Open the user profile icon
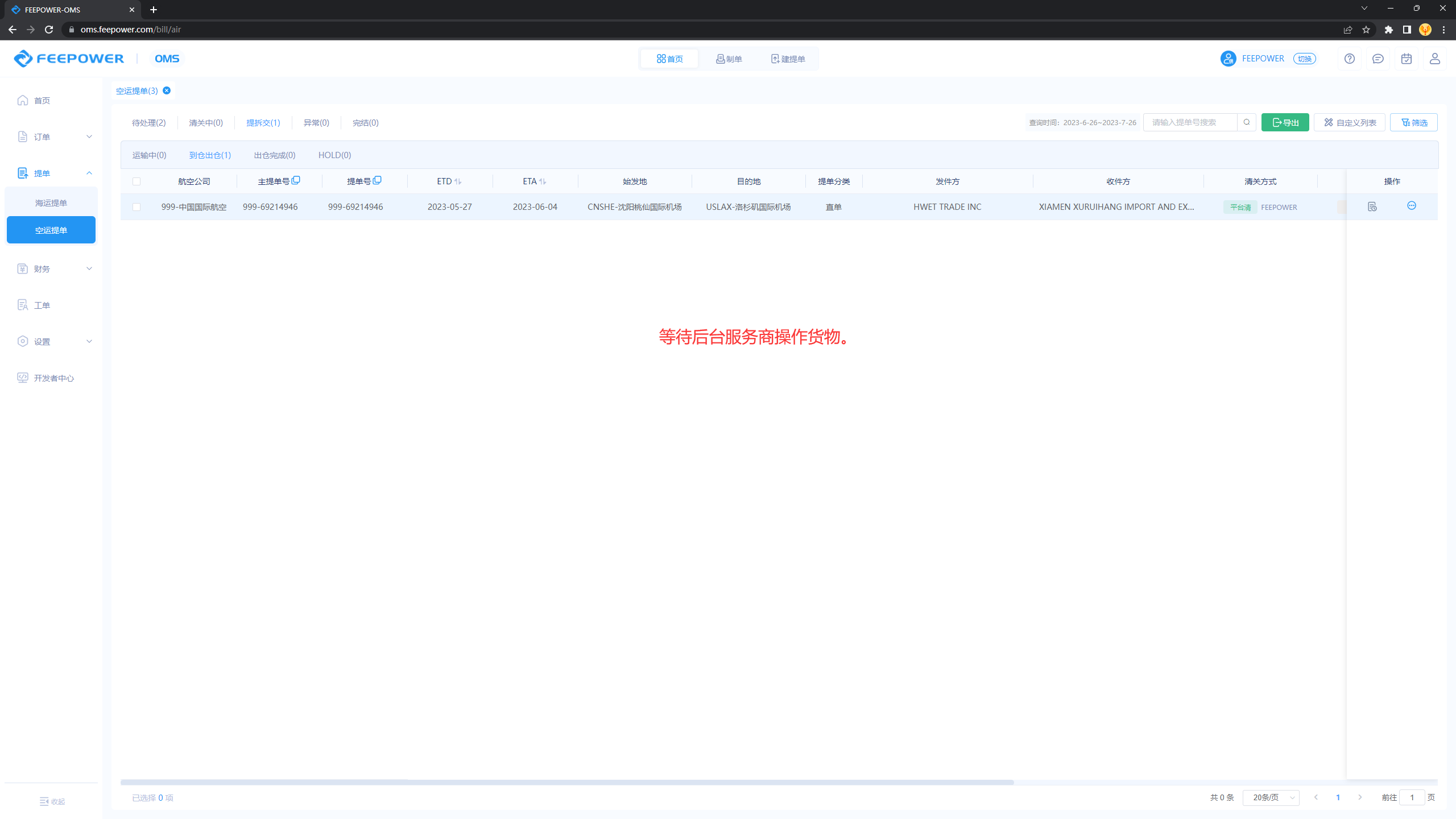The height and width of the screenshot is (819, 1456). click(x=1435, y=59)
